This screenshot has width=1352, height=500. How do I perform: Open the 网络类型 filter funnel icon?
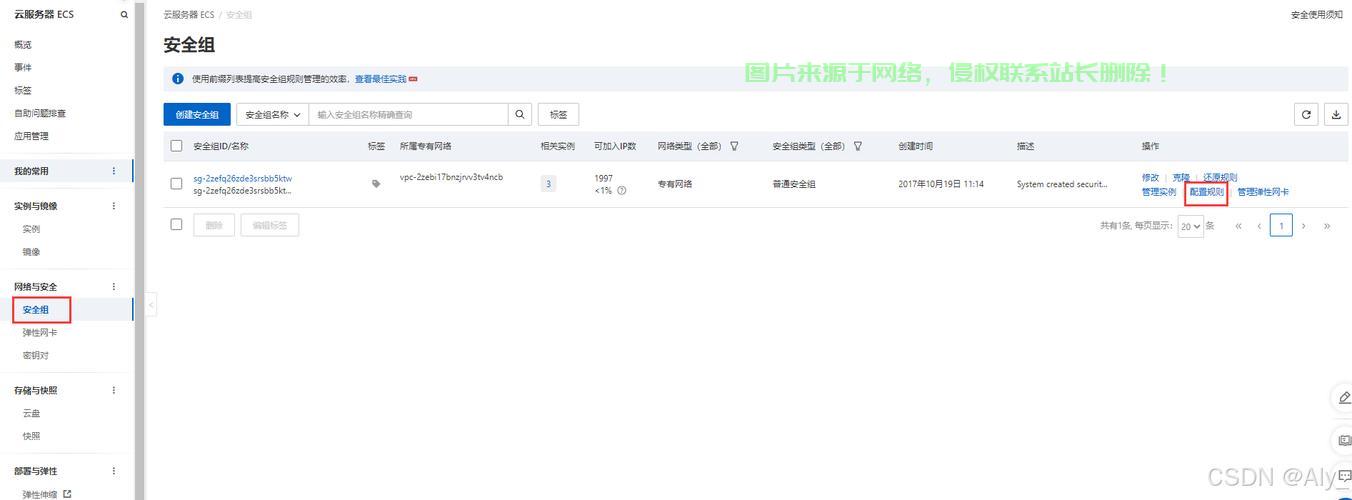[x=734, y=146]
